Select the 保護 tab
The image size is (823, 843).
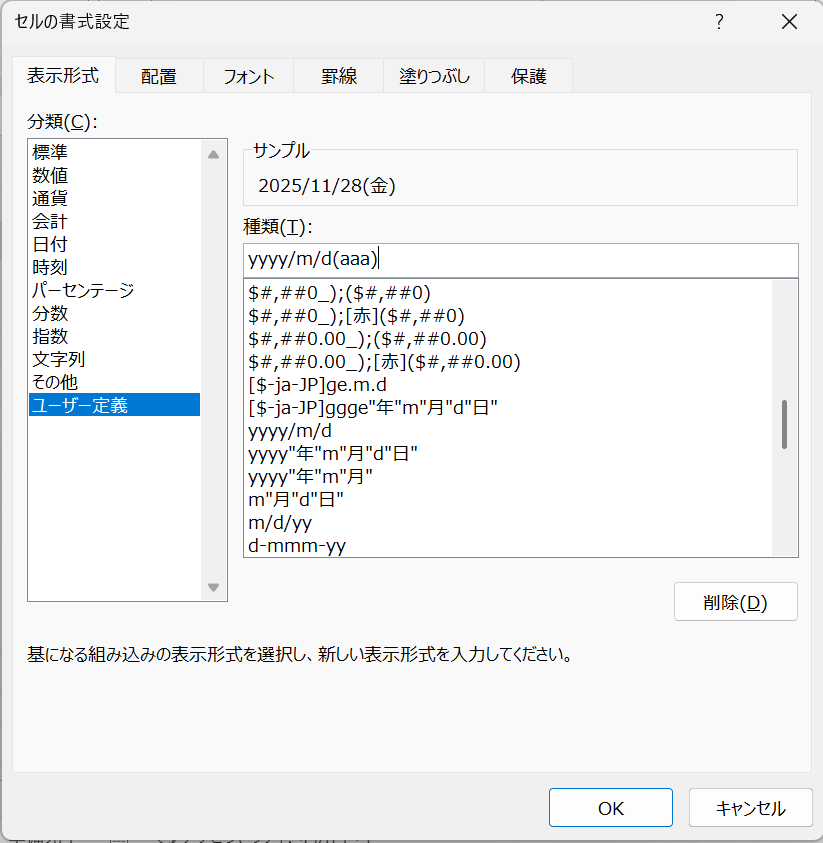pyautogui.click(x=529, y=76)
